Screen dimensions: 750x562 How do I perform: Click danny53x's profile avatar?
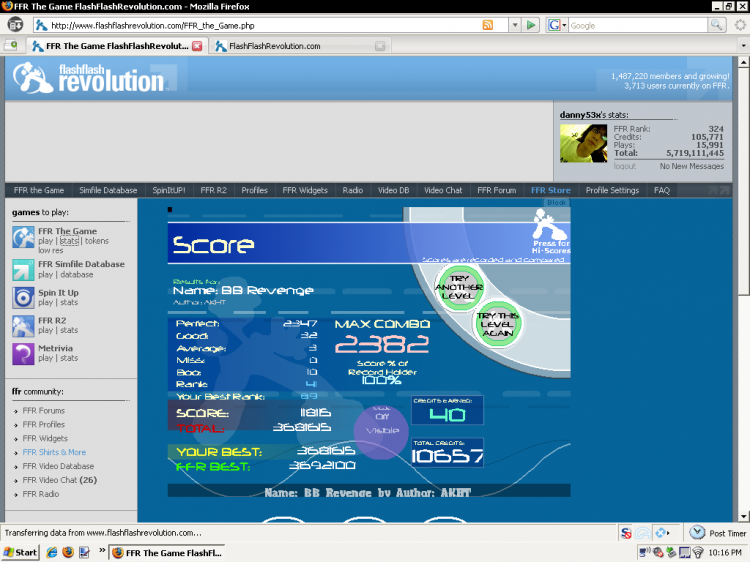click(584, 143)
